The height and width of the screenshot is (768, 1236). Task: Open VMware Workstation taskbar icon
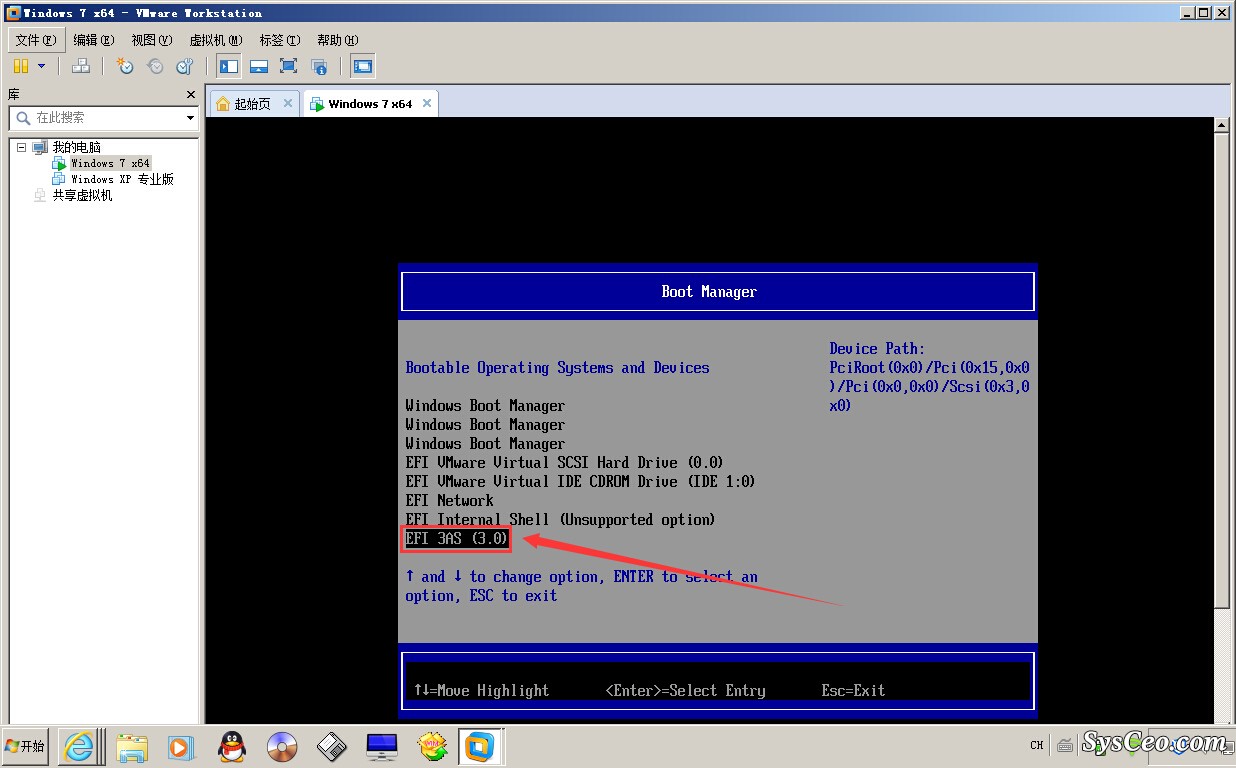[481, 746]
